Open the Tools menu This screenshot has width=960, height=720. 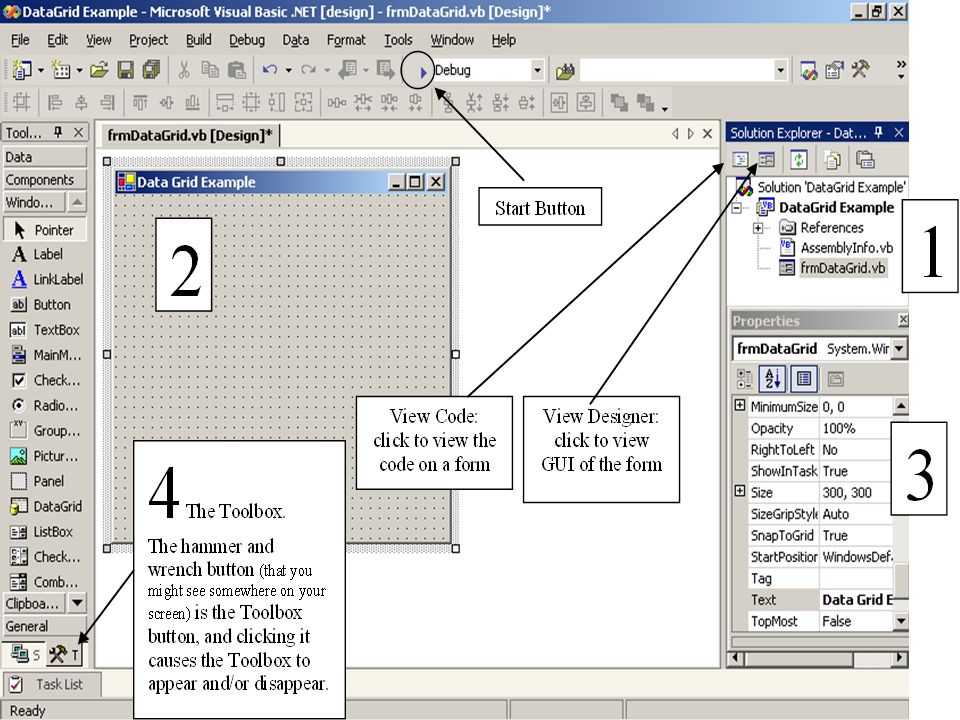click(x=398, y=40)
